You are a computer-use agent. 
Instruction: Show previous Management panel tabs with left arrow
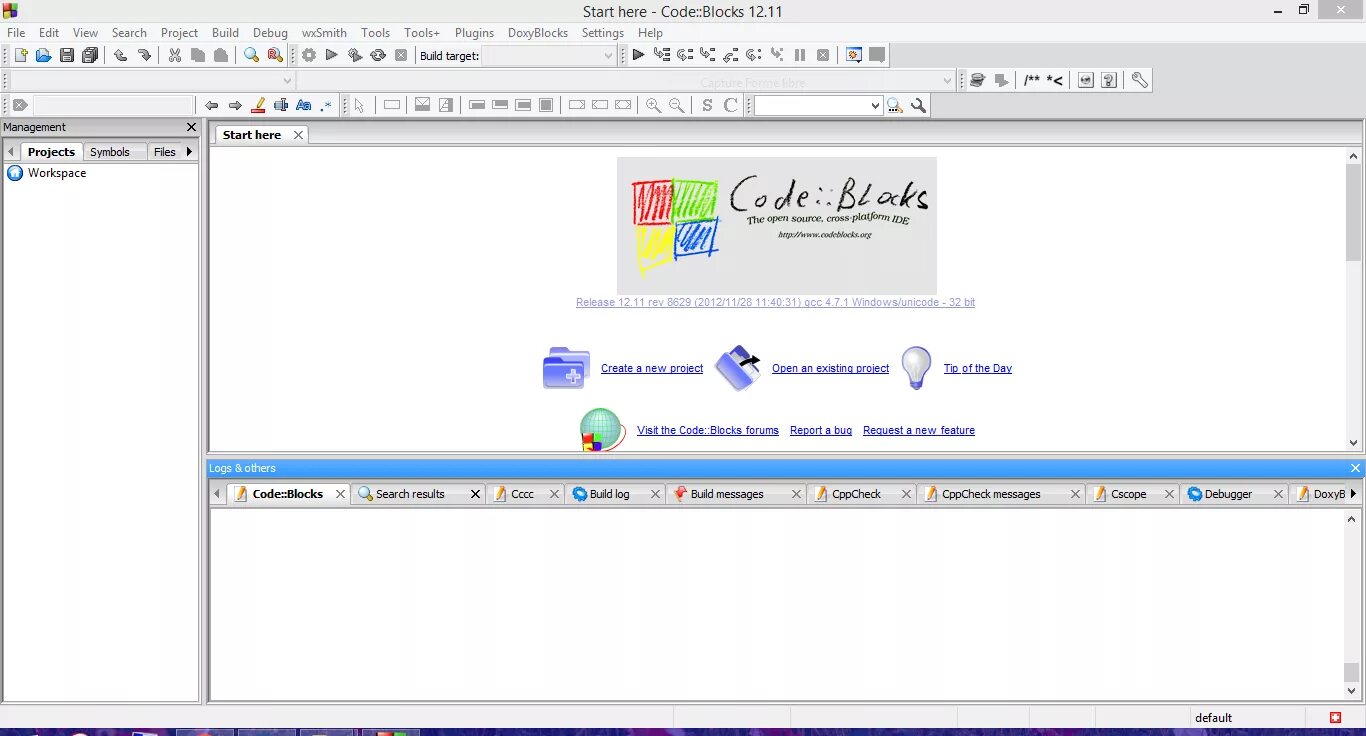pyautogui.click(x=11, y=152)
